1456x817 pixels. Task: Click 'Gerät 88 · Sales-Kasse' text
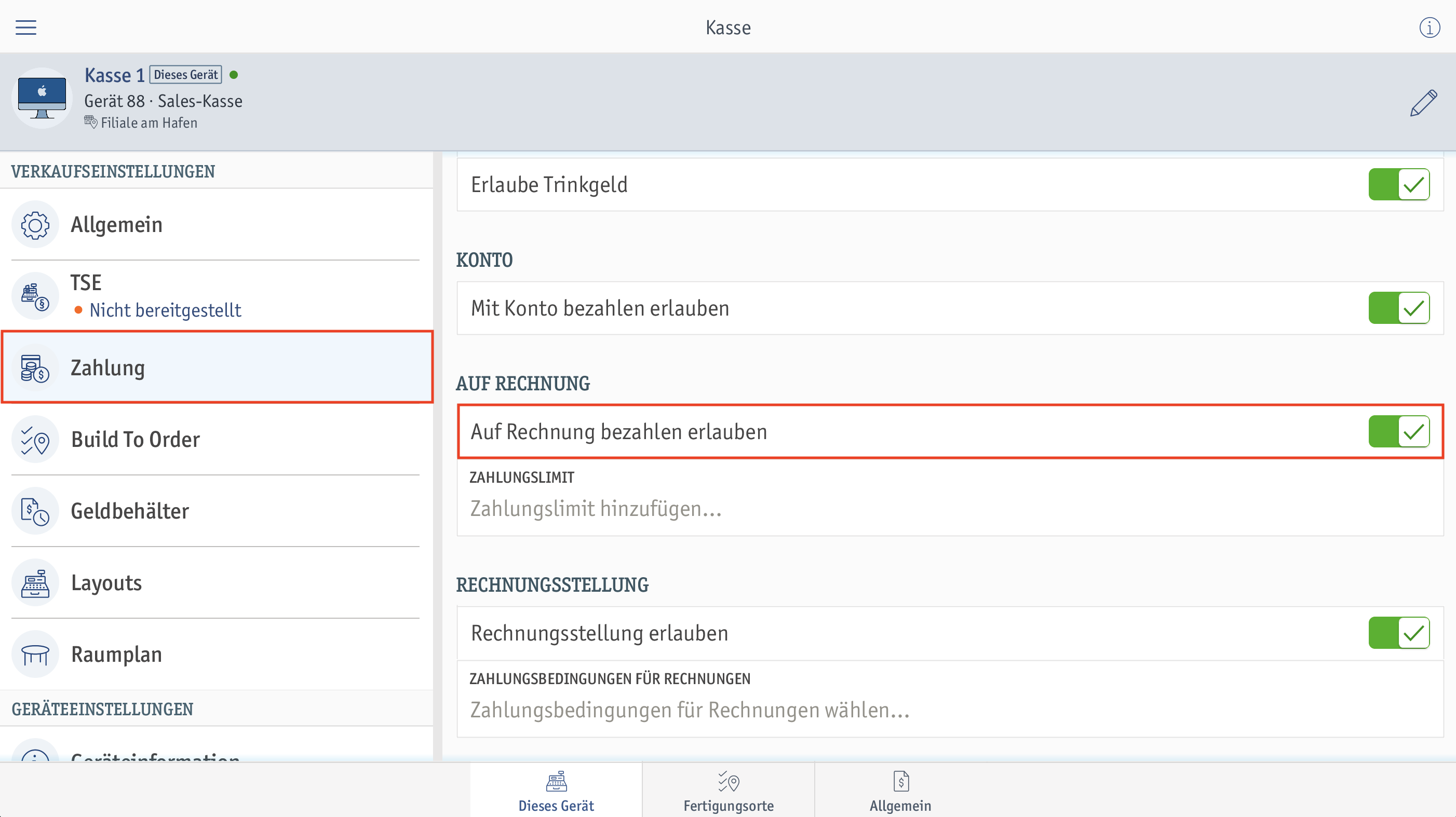164,101
